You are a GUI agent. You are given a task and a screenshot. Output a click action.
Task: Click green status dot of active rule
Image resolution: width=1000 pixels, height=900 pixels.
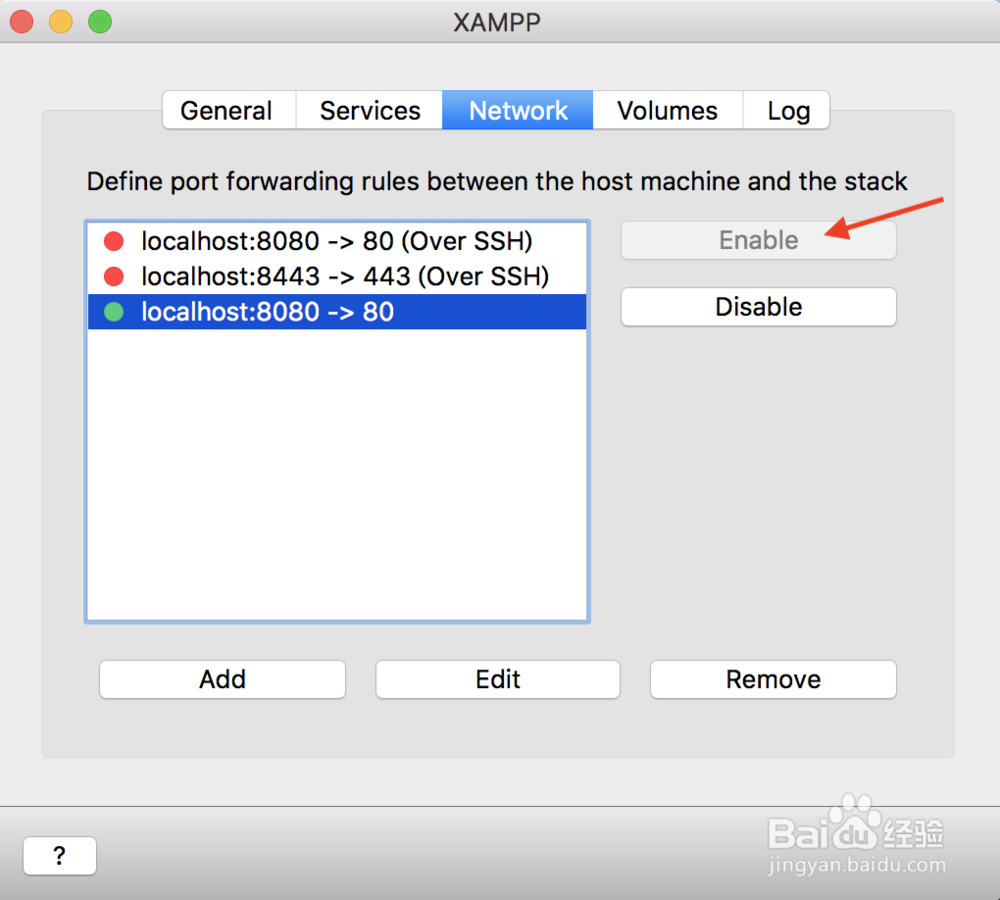pos(114,311)
